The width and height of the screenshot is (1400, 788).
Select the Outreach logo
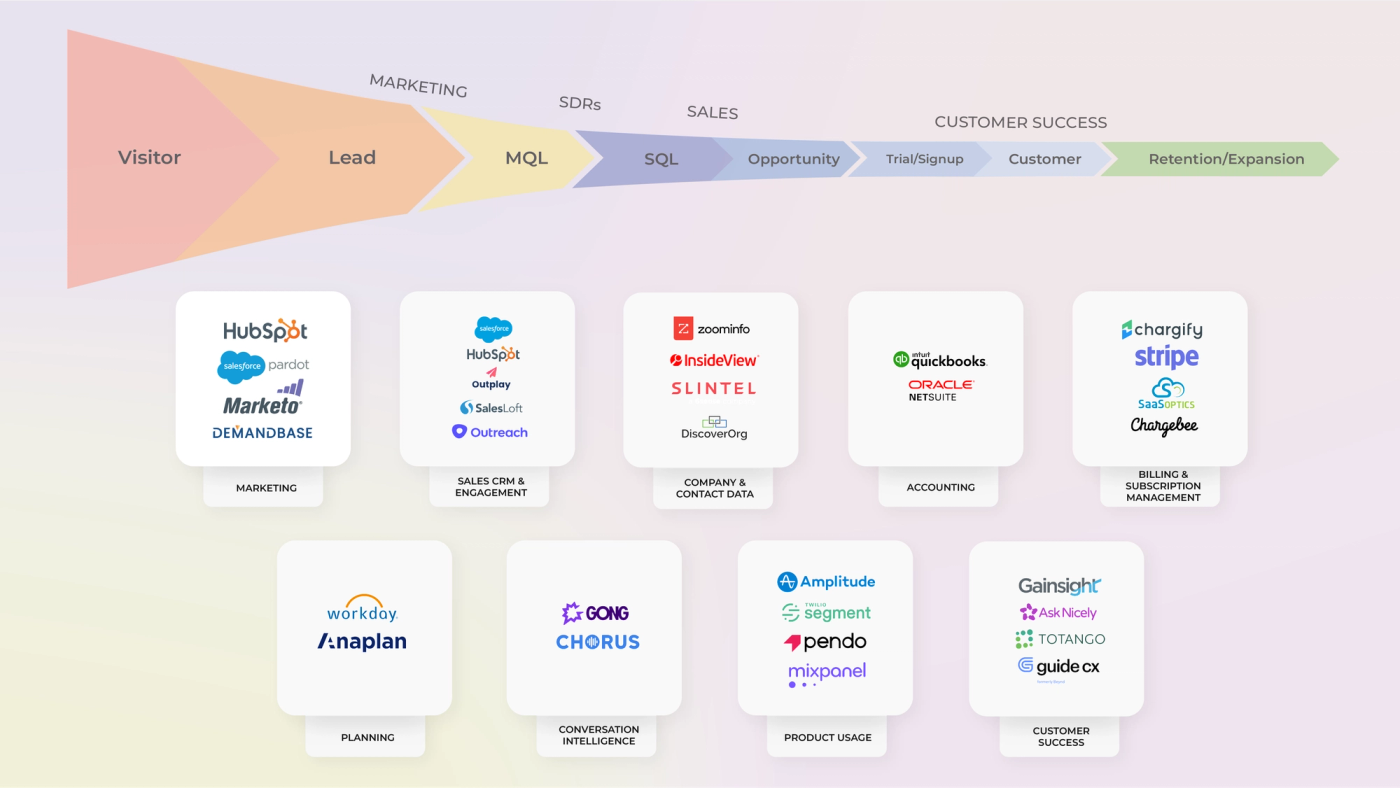[489, 432]
